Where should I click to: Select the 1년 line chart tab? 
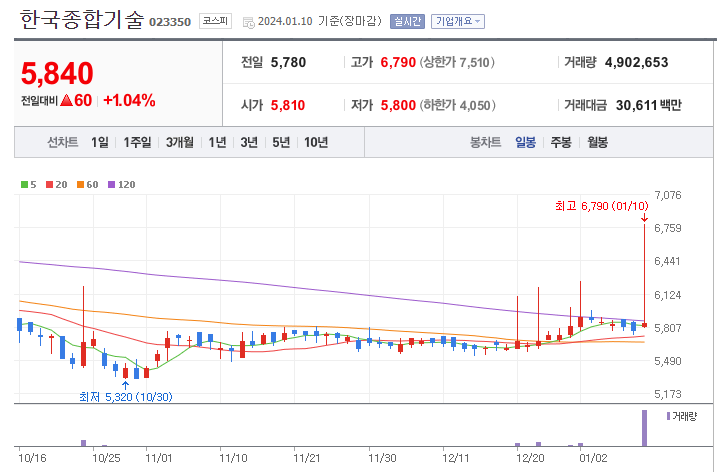[218, 142]
